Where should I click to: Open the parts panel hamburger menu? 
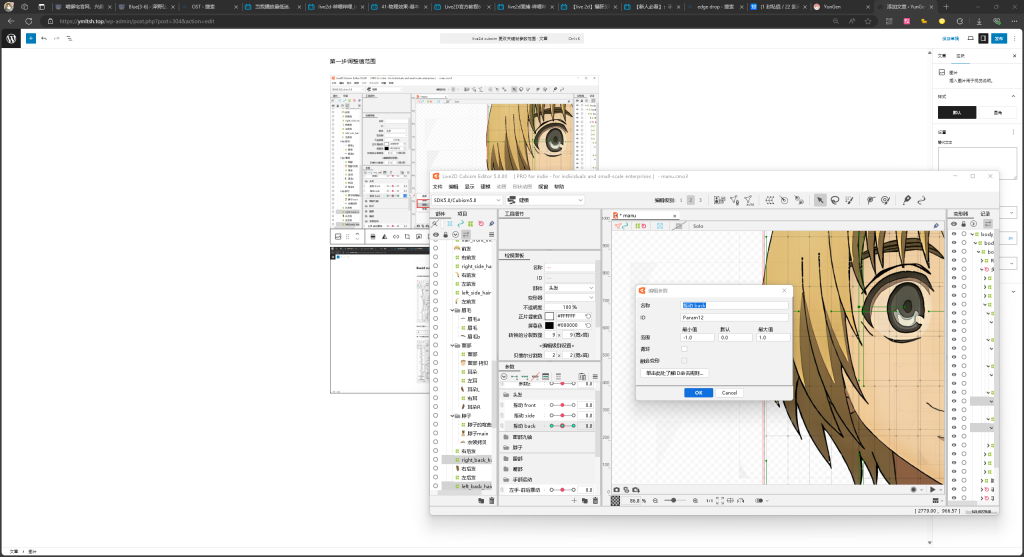[491, 234]
